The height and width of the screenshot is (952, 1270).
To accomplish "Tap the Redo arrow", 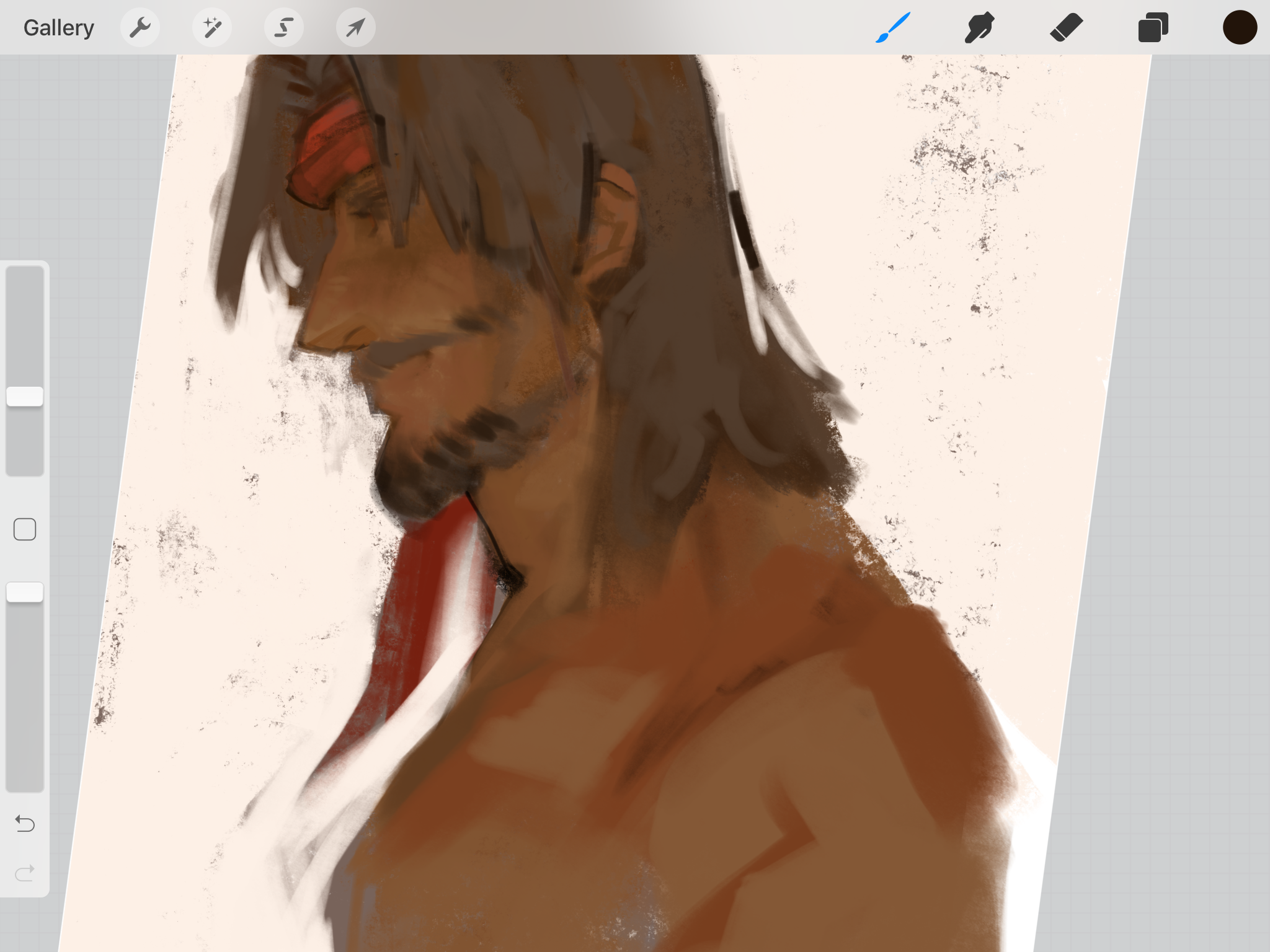I will pyautogui.click(x=25, y=873).
